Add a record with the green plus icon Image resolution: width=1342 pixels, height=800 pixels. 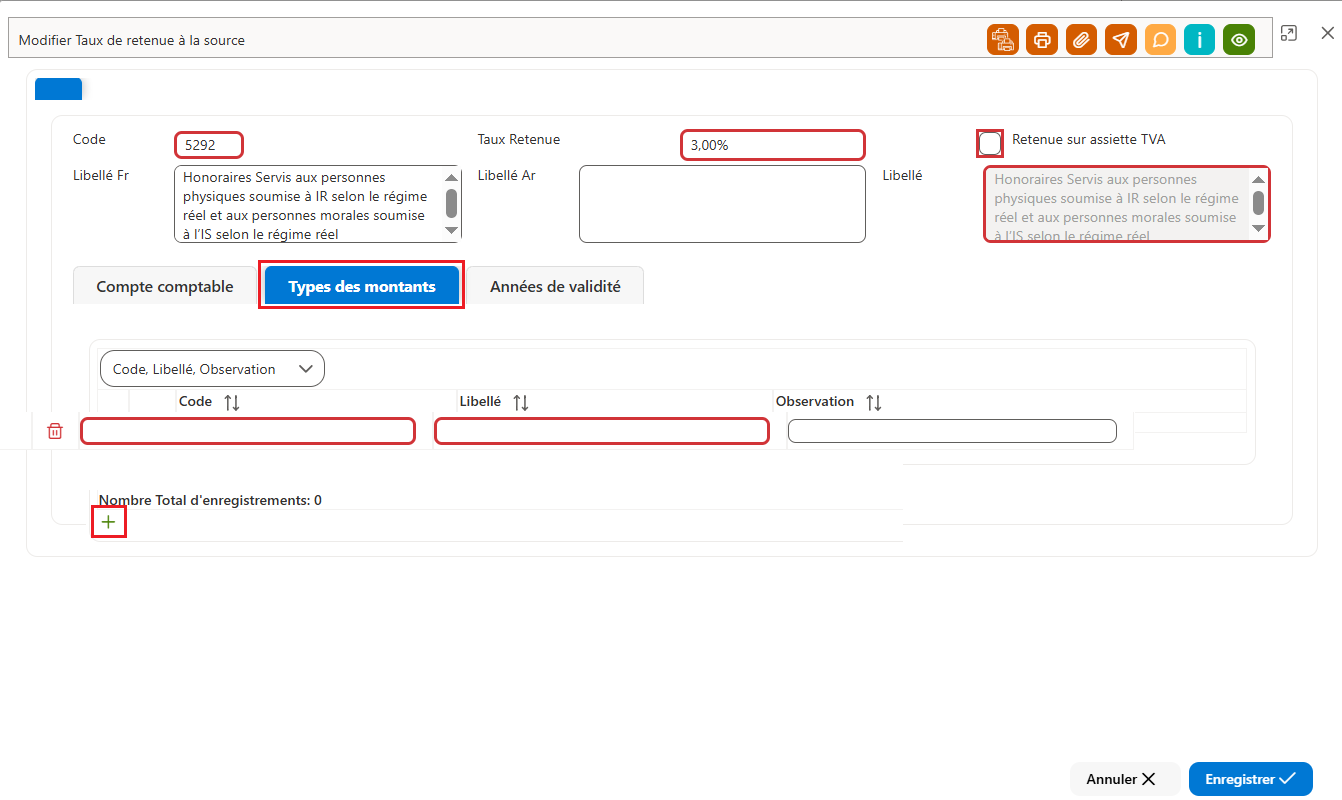click(x=108, y=522)
